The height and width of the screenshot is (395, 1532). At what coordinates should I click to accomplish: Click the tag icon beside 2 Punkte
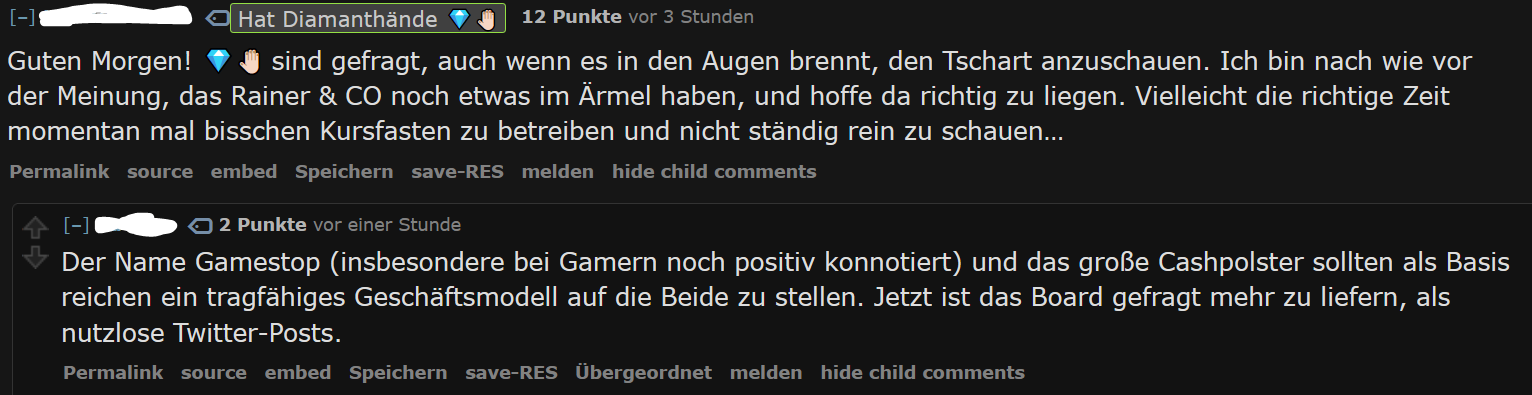[200, 225]
